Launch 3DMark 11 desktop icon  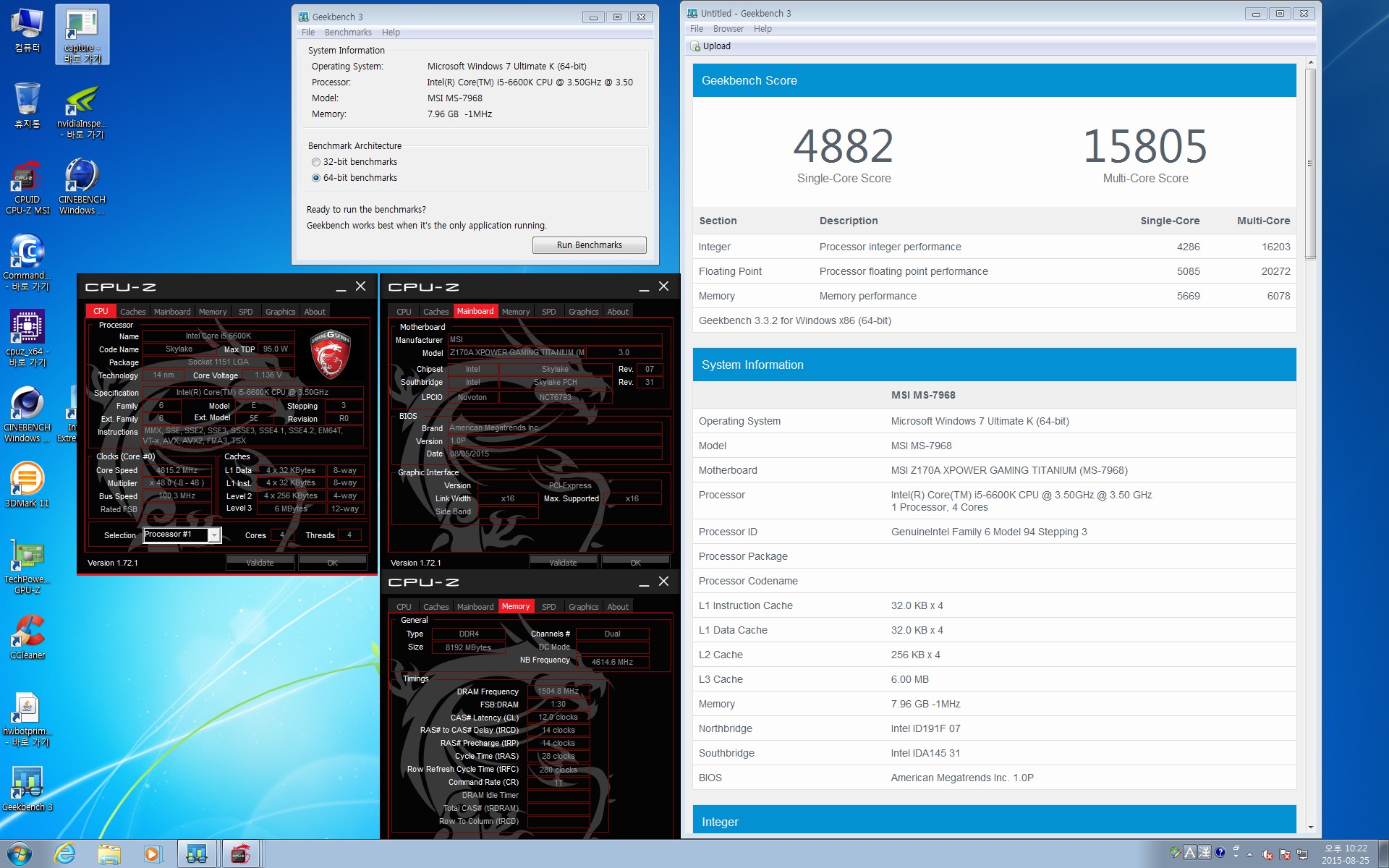pos(27,485)
